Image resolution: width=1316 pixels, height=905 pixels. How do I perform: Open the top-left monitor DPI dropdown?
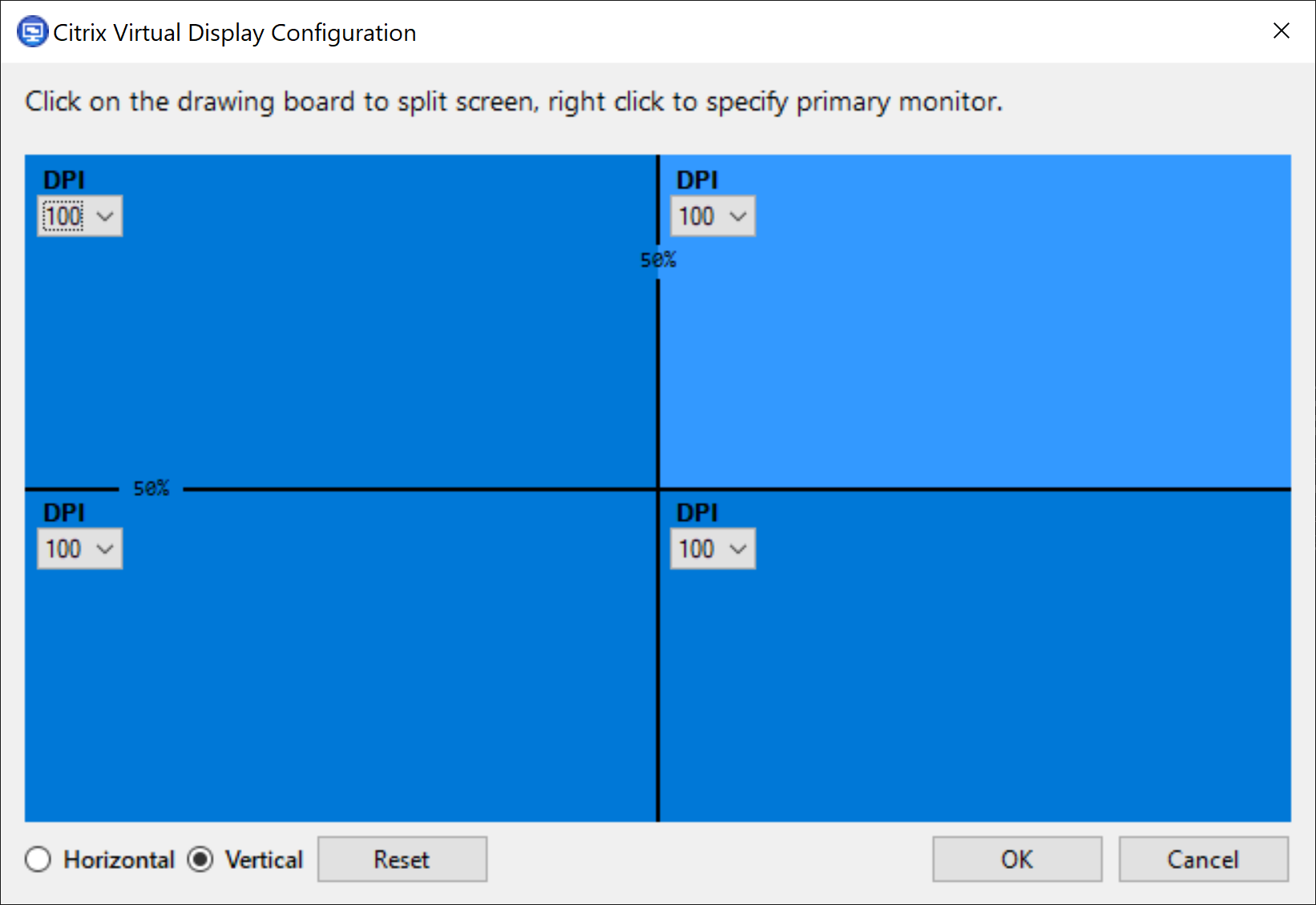pyautogui.click(x=80, y=216)
